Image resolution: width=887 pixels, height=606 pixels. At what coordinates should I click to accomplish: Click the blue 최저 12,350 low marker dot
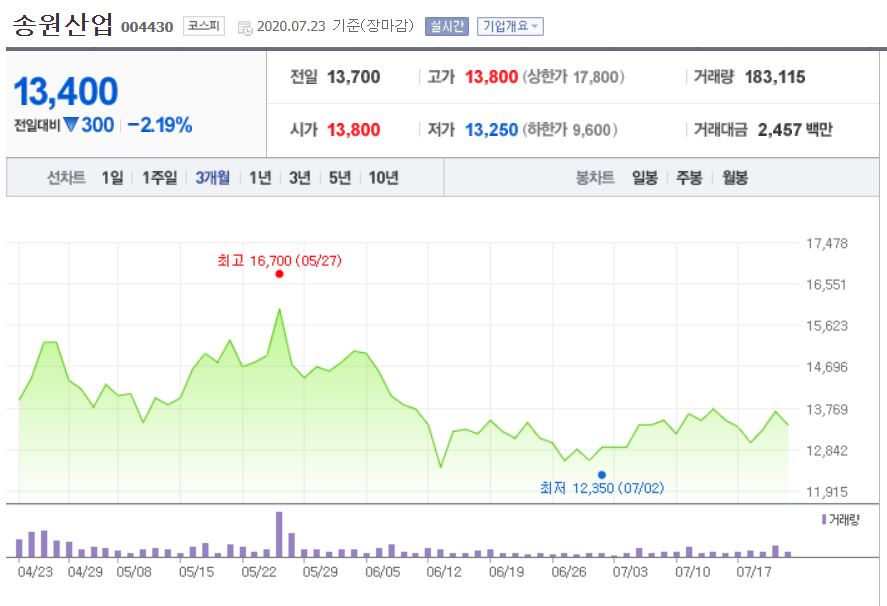pos(602,475)
